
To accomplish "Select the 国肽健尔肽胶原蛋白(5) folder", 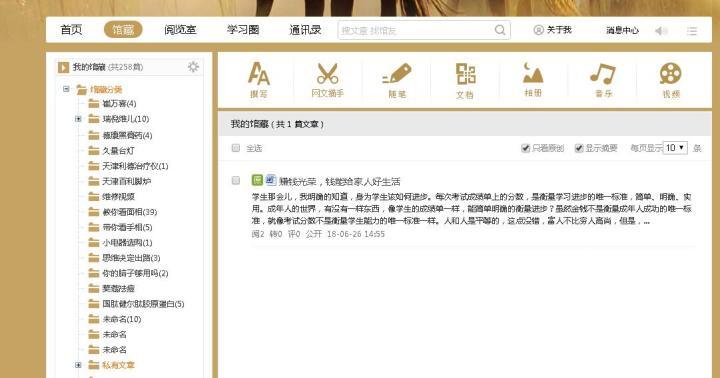I will point(143,304).
